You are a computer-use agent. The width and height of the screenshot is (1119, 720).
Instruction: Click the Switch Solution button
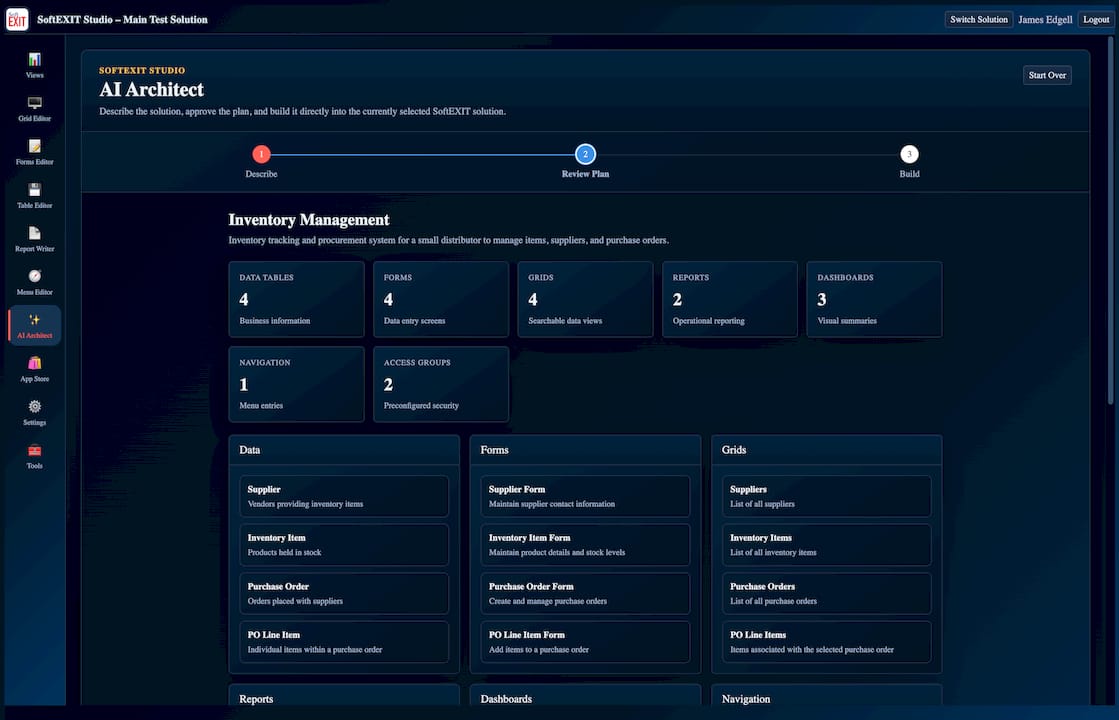click(978, 19)
